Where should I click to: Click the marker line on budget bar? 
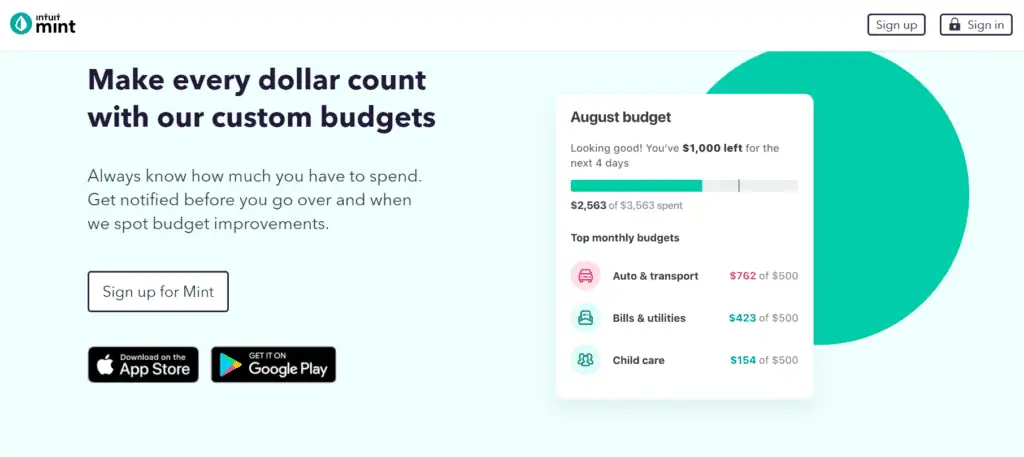pos(739,186)
